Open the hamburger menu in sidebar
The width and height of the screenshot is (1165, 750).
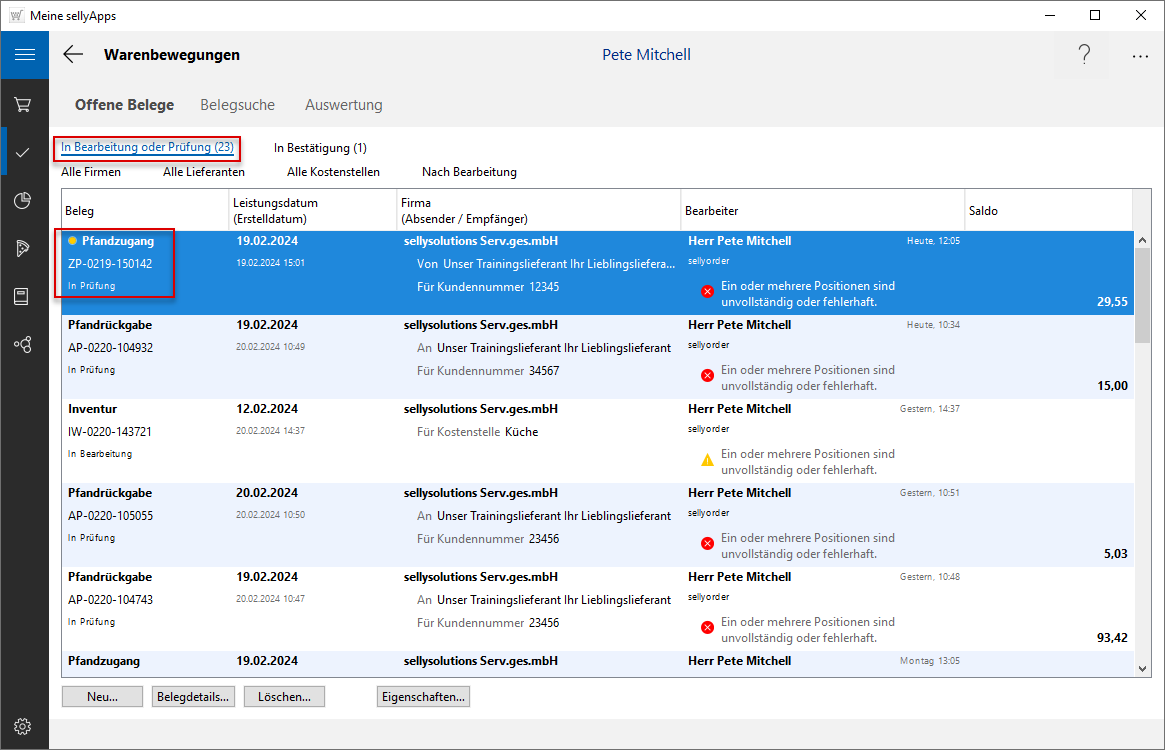click(24, 55)
